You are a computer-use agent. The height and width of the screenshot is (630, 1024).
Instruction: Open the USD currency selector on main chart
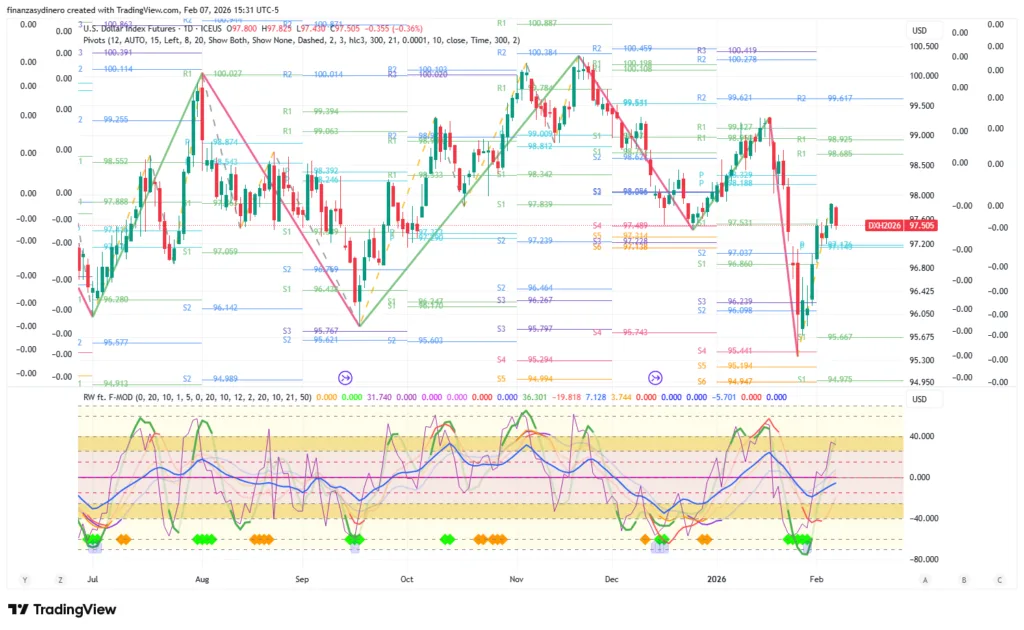tap(919, 30)
